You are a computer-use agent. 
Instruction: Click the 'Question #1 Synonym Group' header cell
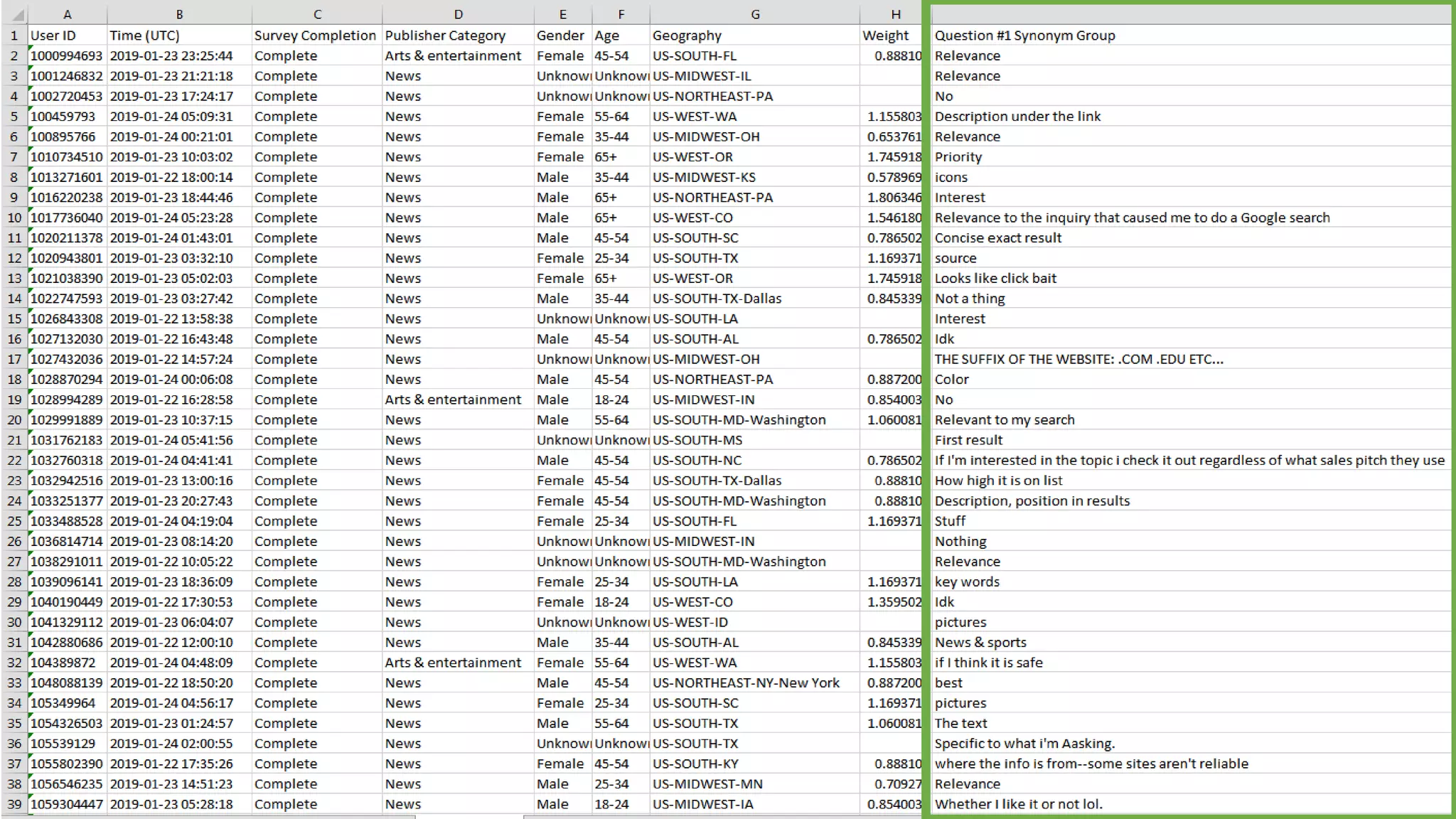pos(1024,36)
